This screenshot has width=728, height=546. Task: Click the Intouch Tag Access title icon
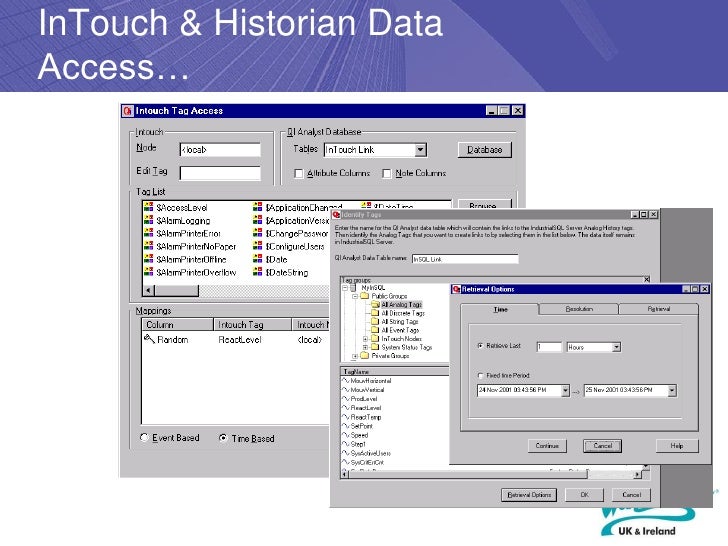click(128, 111)
